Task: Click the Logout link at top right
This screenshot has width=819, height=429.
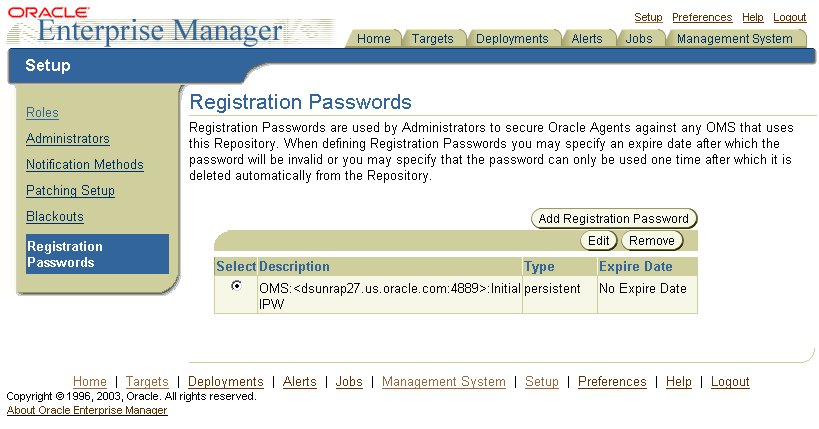Action: point(789,17)
